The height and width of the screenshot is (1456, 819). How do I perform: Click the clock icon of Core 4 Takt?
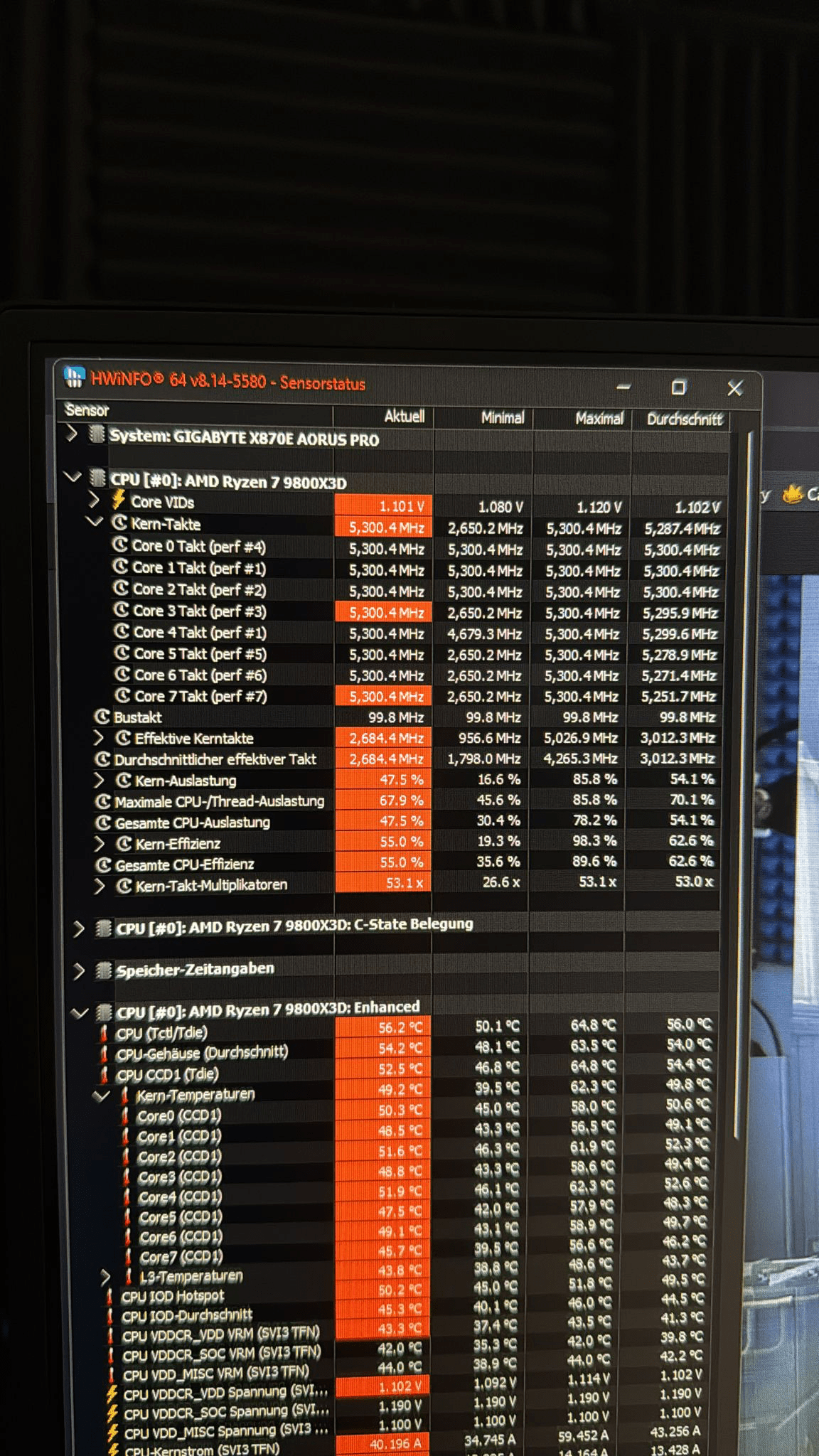pyautogui.click(x=122, y=631)
